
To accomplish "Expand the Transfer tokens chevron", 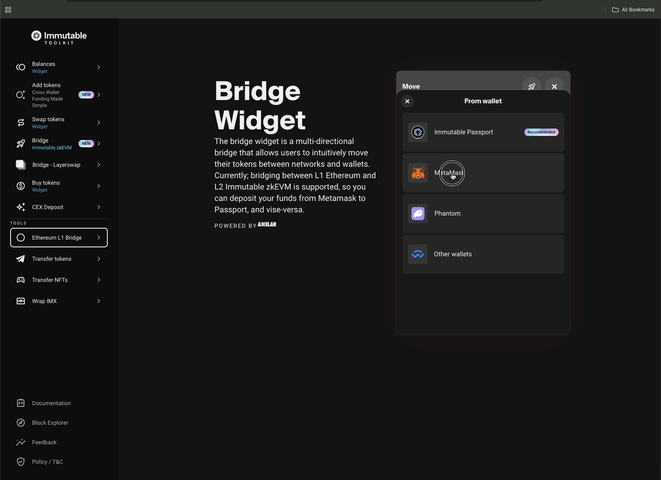I will pyautogui.click(x=99, y=259).
